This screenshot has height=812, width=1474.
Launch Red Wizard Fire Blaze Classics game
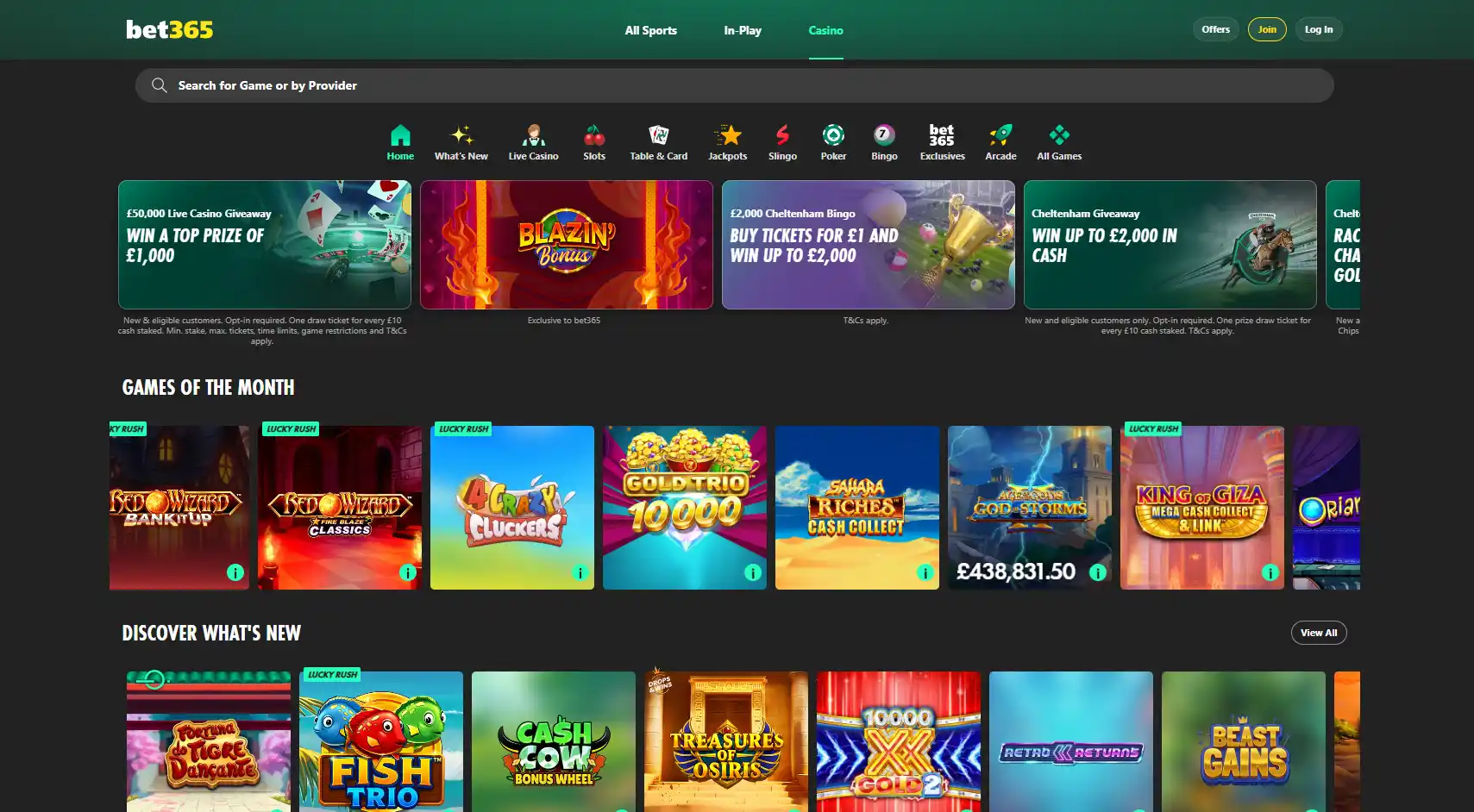[340, 508]
